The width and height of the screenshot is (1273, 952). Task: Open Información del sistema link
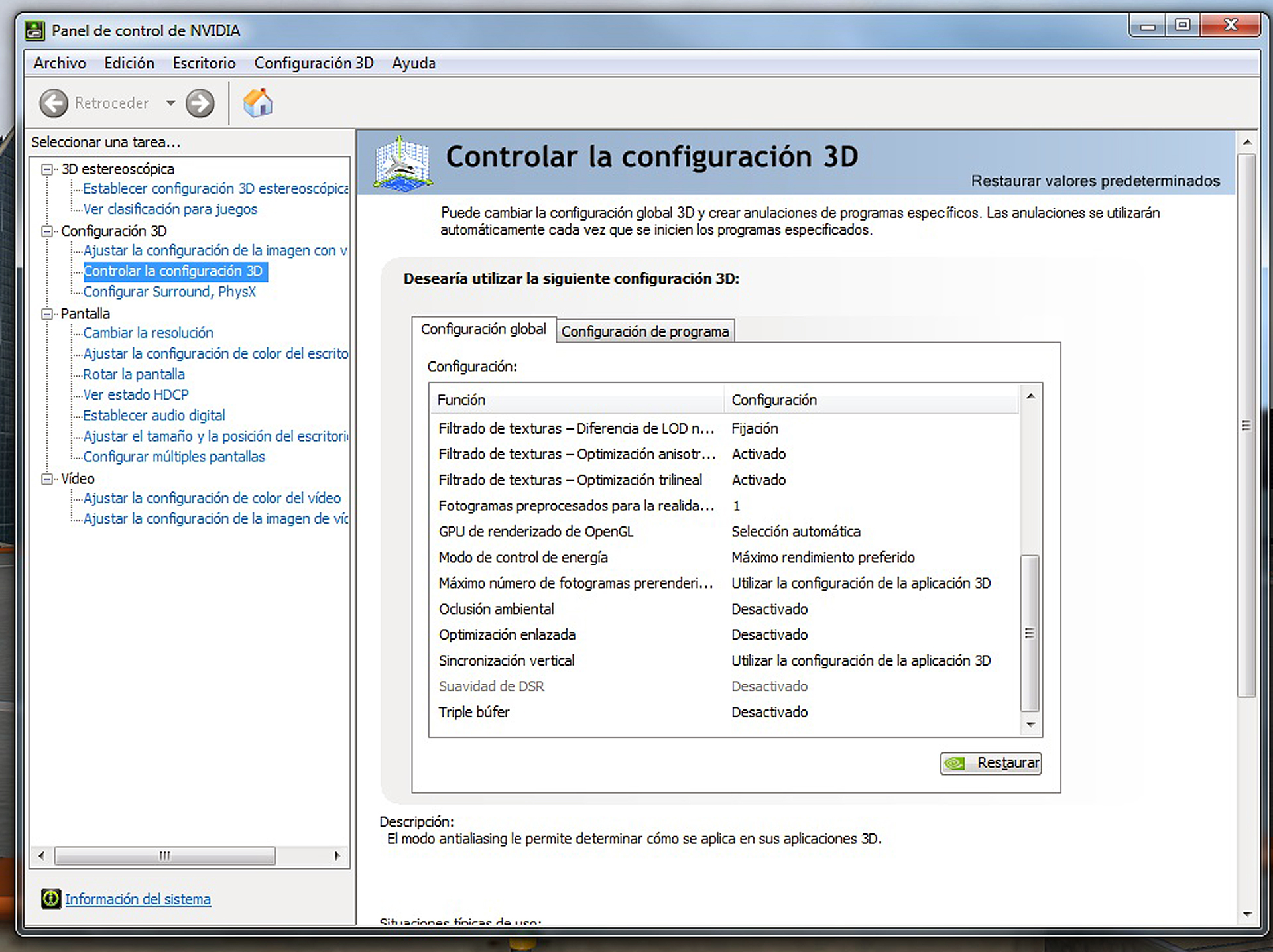(138, 899)
